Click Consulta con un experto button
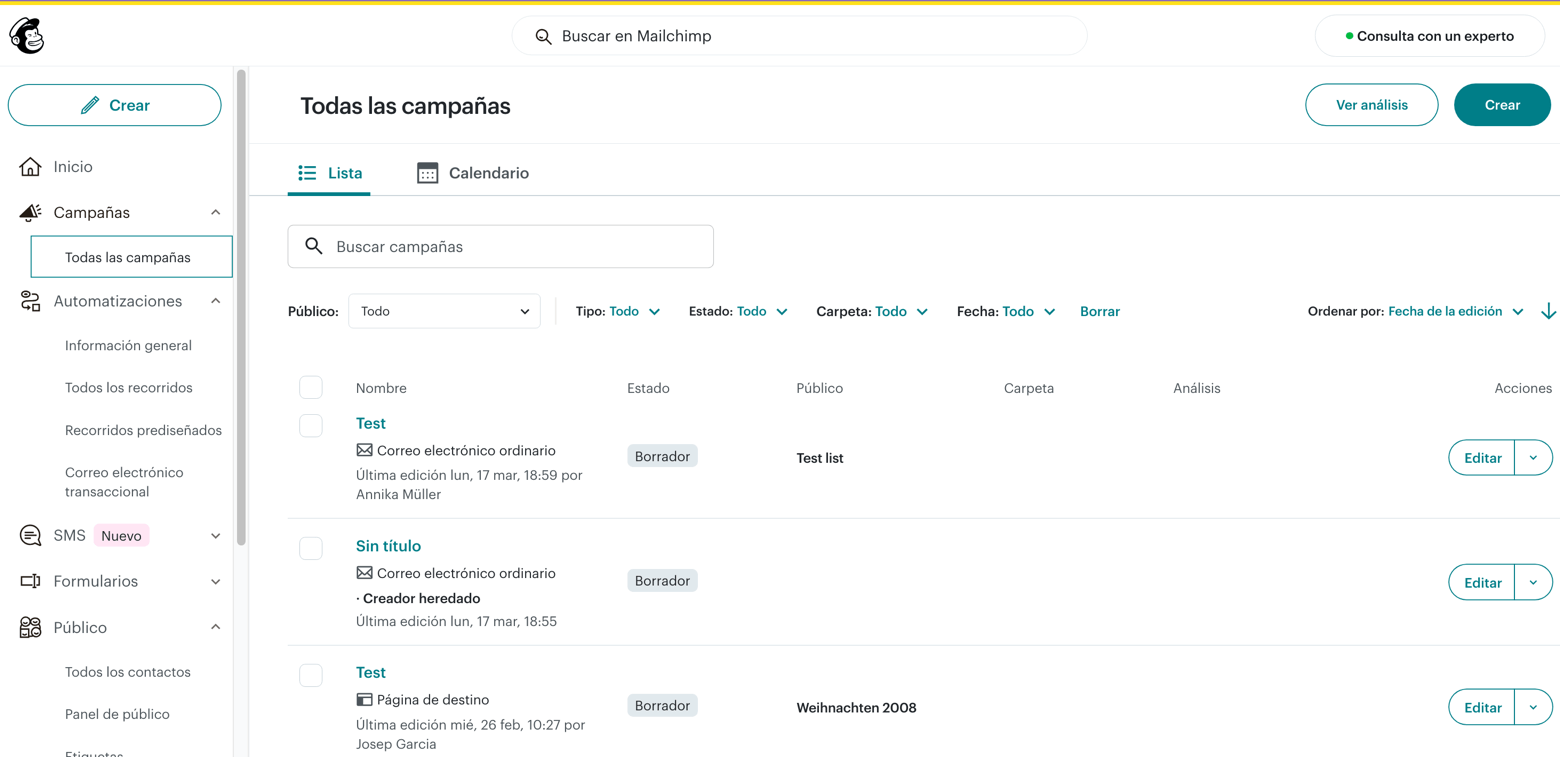Screen dimensions: 1560x757 (x=1429, y=36)
